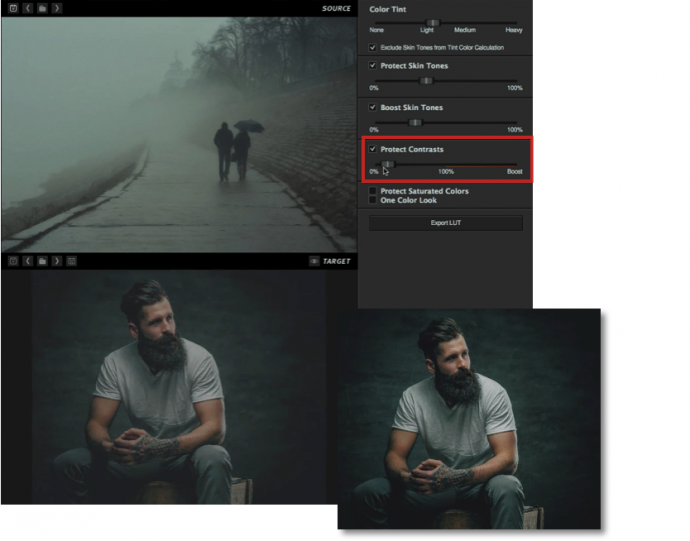Disable the Boost Skin Tones checkbox
The width and height of the screenshot is (690, 541).
[373, 107]
